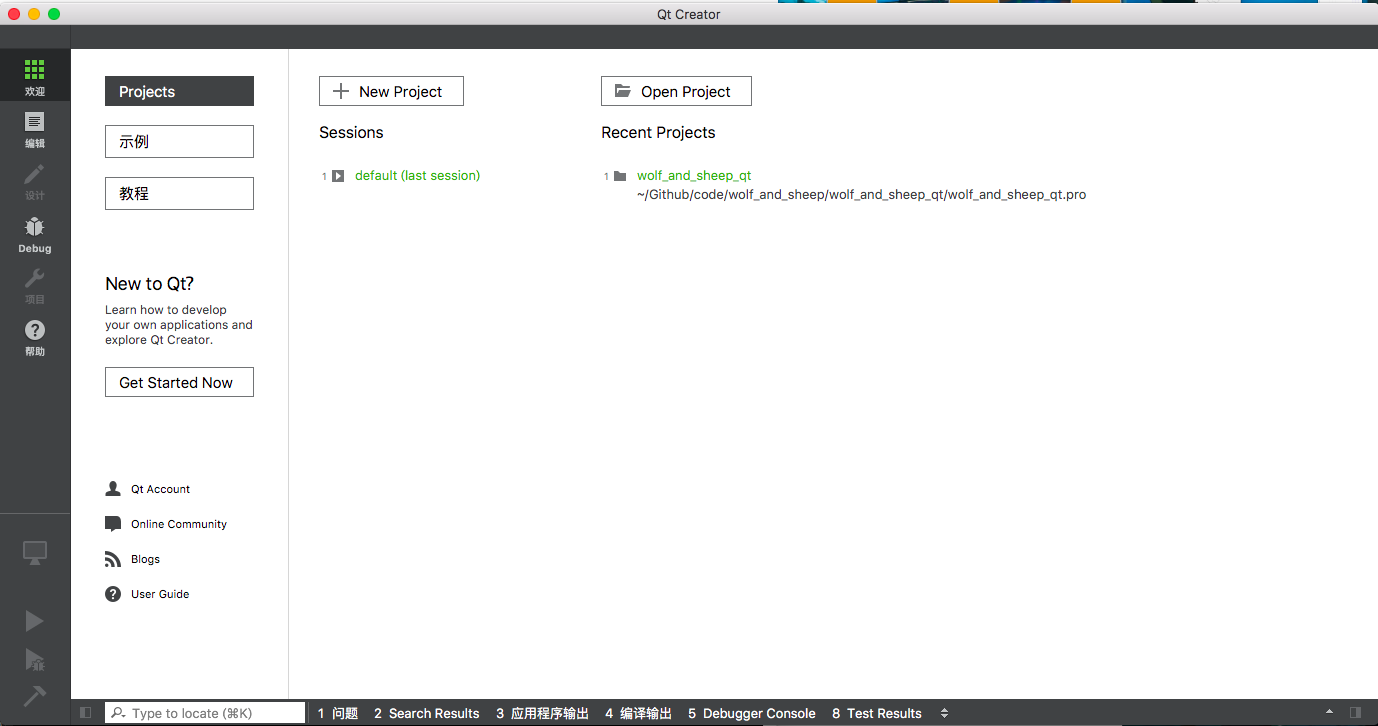1378x726 pixels.
Task: Click the up arrow output pane toggle
Action: pyautogui.click(x=1329, y=713)
